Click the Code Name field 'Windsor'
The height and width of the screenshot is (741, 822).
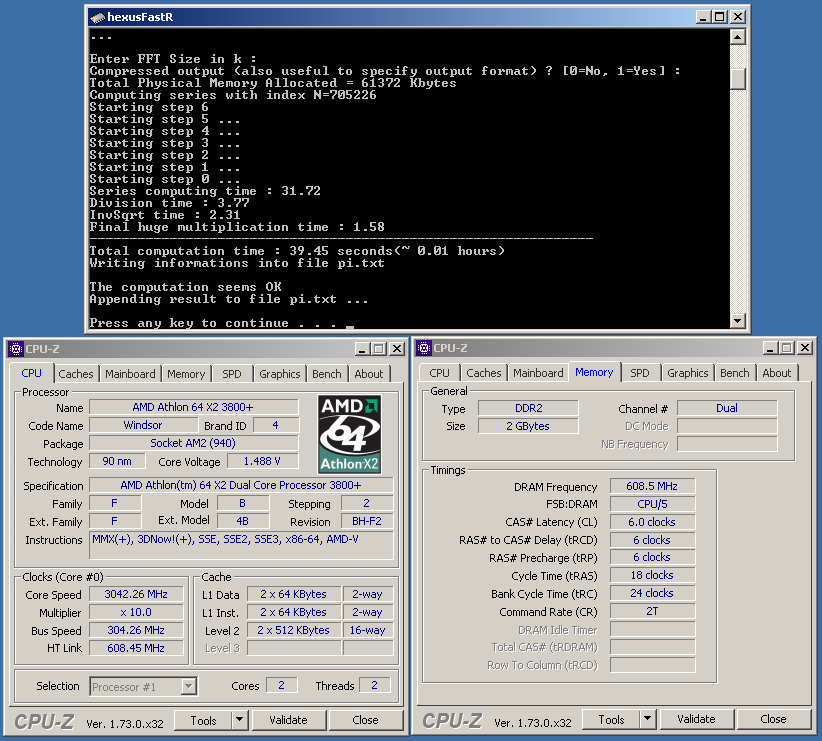(143, 425)
